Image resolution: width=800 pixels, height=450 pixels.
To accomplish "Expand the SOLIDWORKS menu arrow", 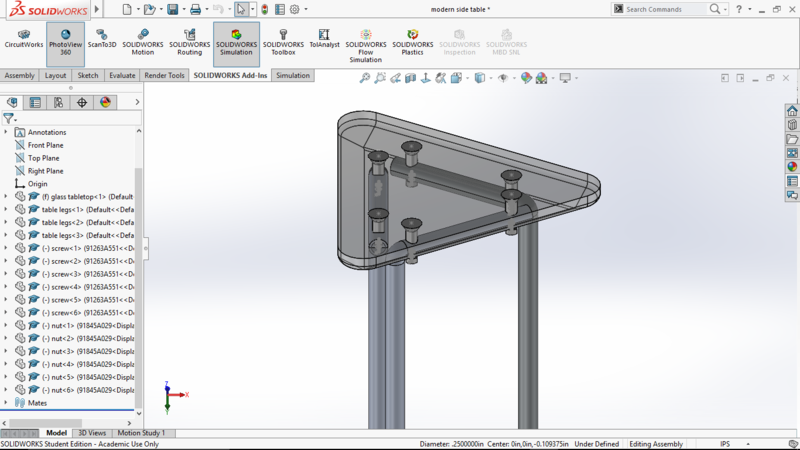I will coord(96,9).
